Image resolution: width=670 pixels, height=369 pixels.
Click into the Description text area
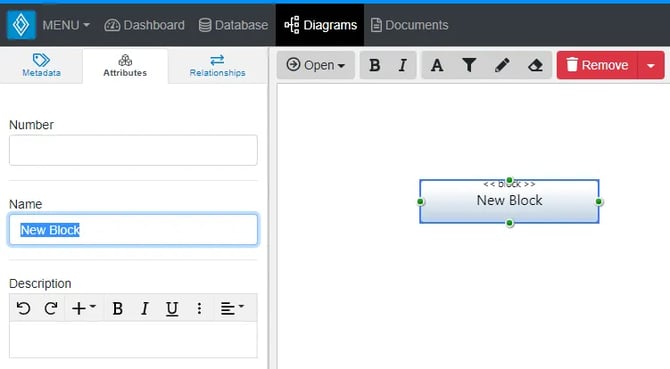tap(133, 340)
